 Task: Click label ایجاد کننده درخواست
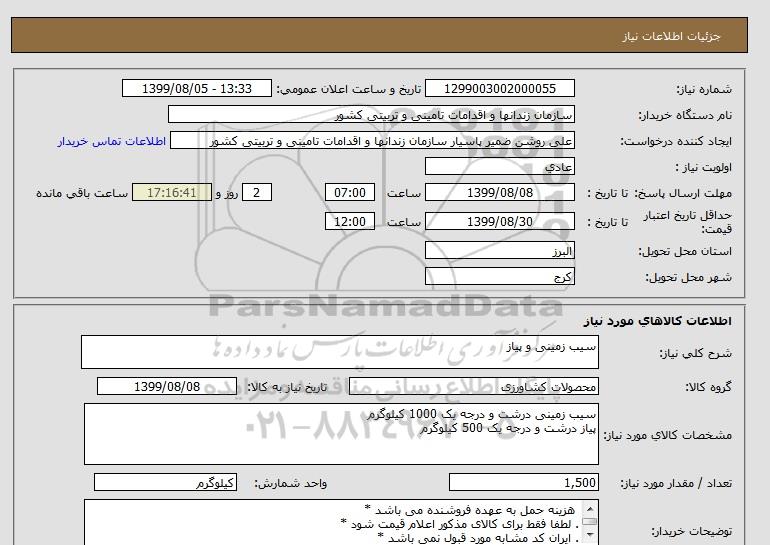coord(676,141)
